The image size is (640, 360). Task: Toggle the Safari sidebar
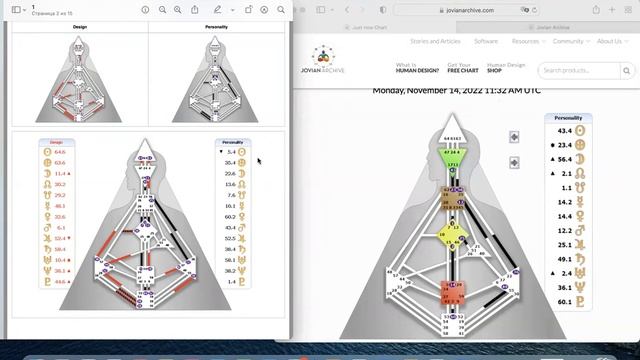click(x=321, y=10)
